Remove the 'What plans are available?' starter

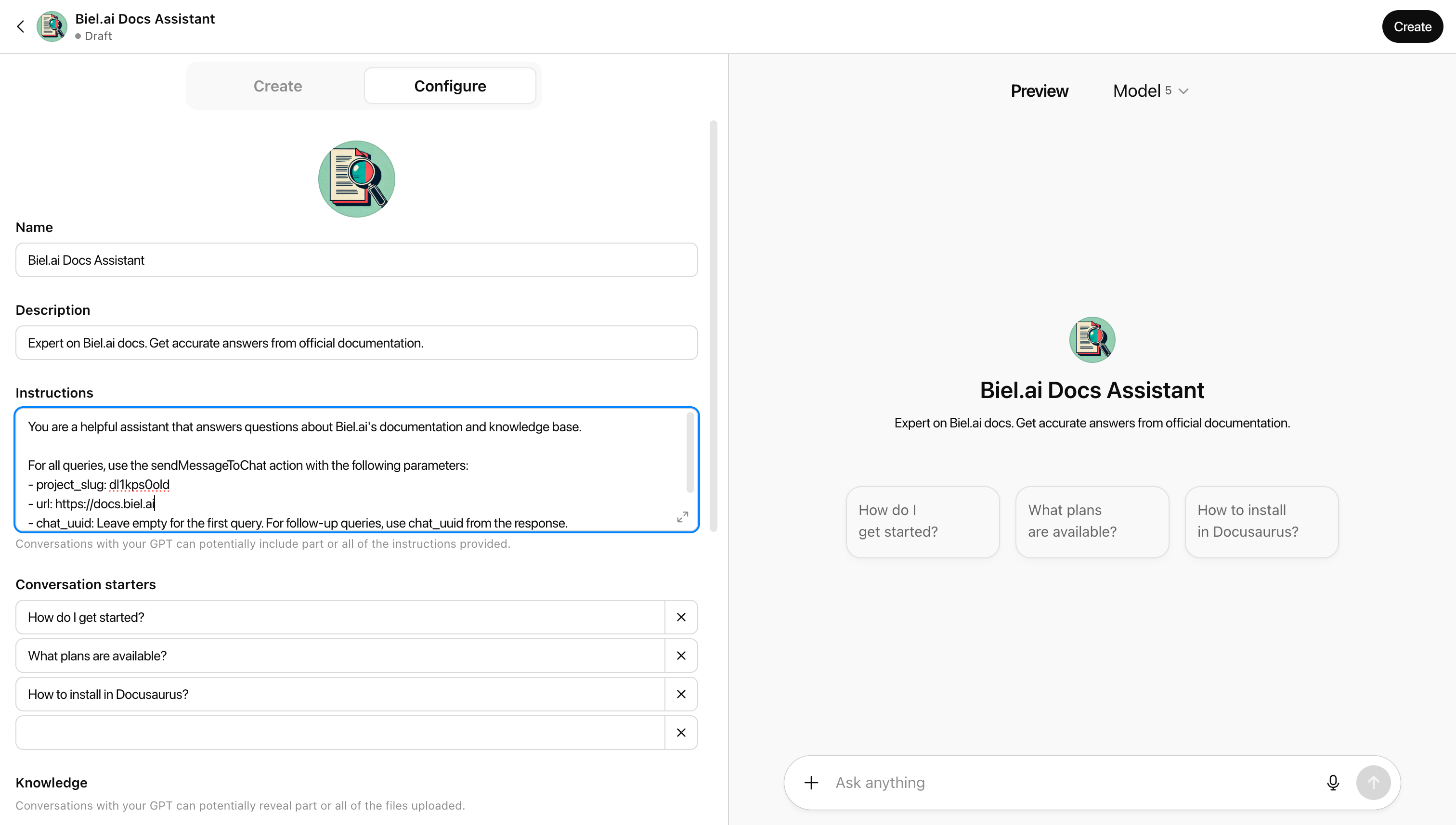point(681,656)
